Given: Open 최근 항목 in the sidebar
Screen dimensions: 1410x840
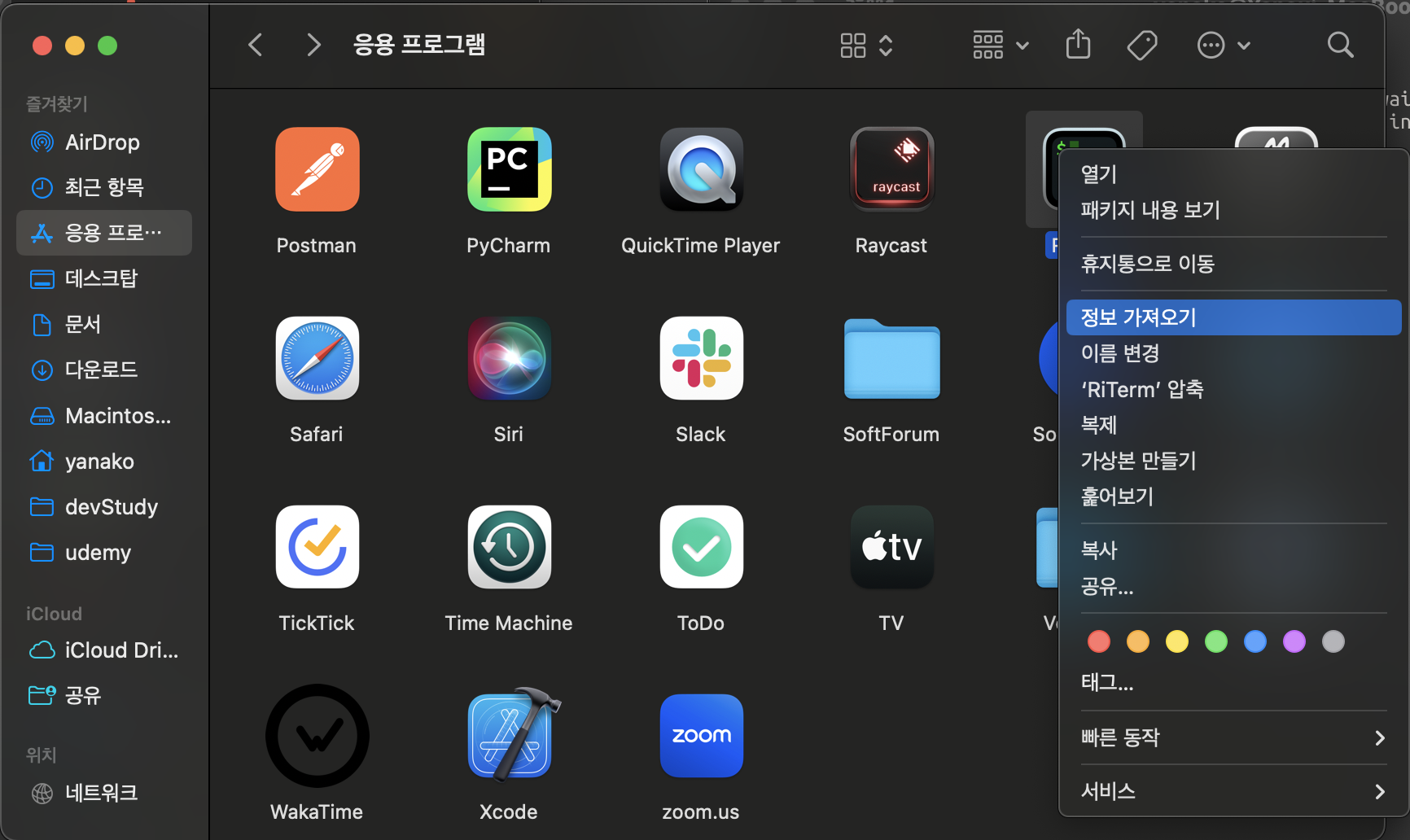Looking at the screenshot, I should 104,188.
